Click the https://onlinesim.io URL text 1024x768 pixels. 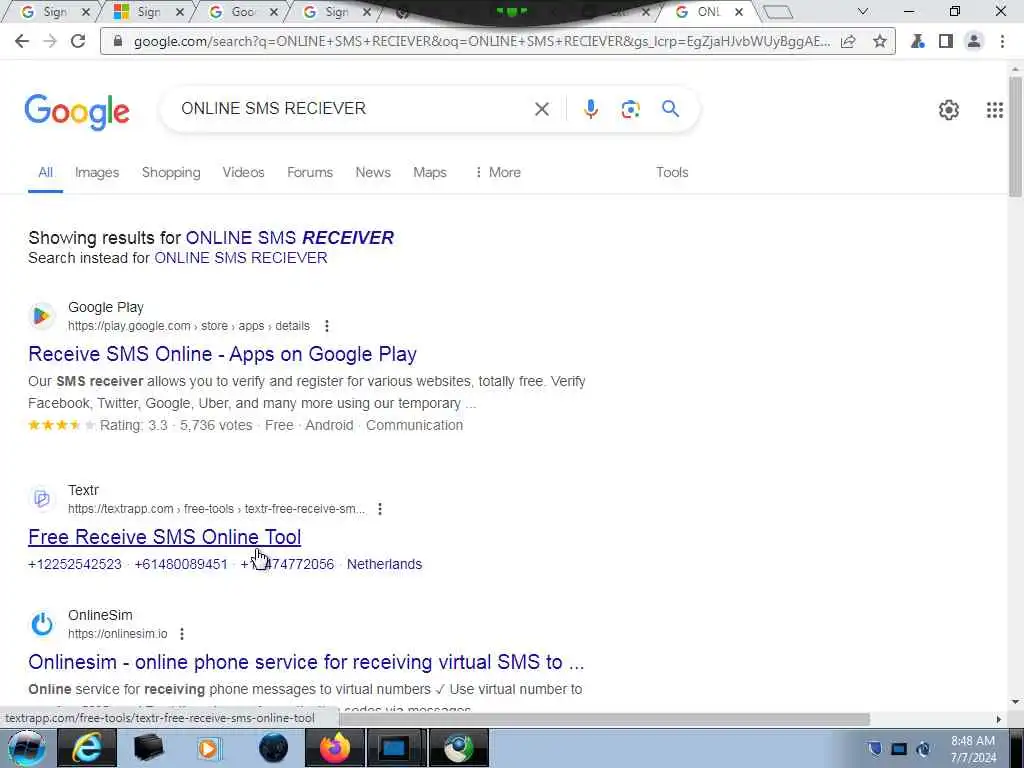118,634
